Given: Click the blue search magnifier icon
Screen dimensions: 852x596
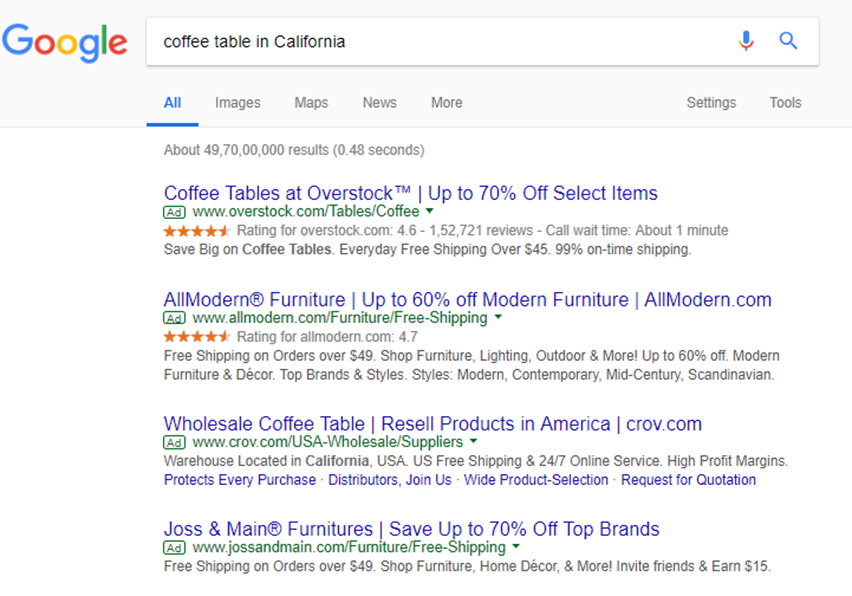Looking at the screenshot, I should [x=788, y=41].
